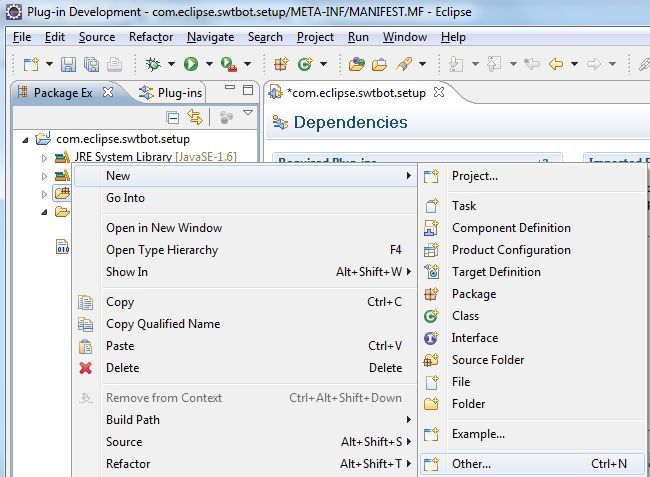Image resolution: width=650 pixels, height=477 pixels.
Task: Select Class in New submenu
Action: [x=533, y=316]
